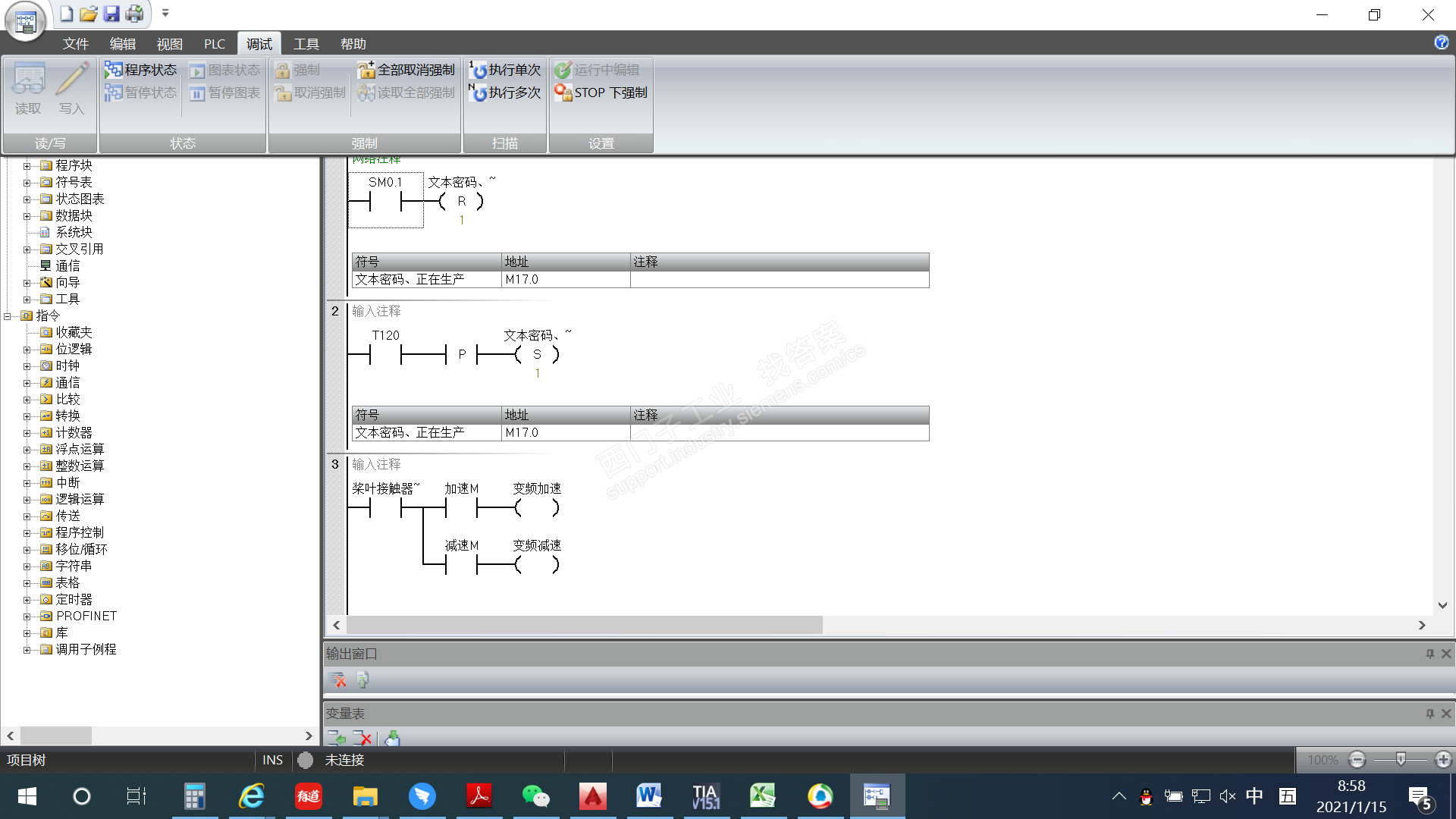Collapse the 指令 tree node
This screenshot has width=1456, height=819.
point(8,316)
